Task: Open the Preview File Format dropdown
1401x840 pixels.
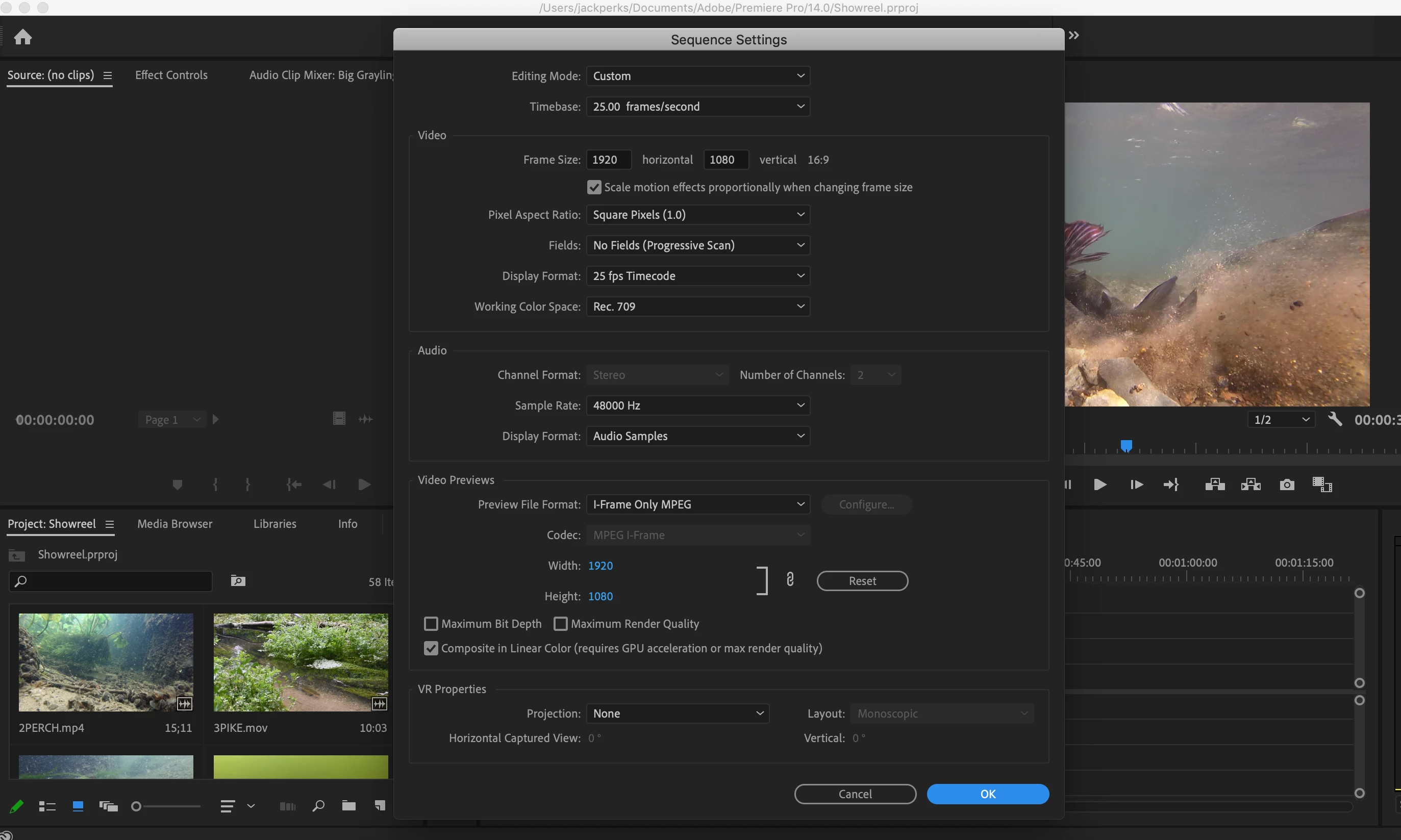Action: coord(698,504)
